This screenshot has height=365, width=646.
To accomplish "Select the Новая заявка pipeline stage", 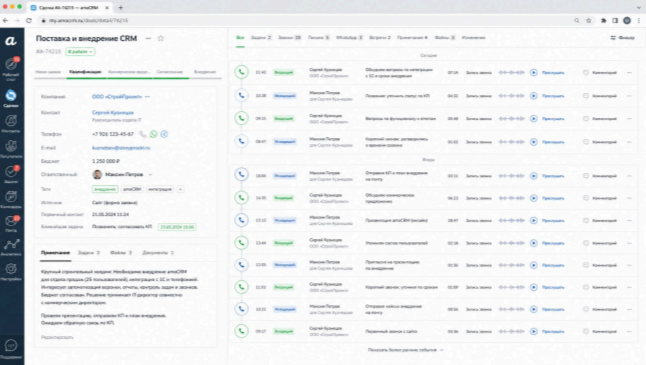I will coord(48,72).
